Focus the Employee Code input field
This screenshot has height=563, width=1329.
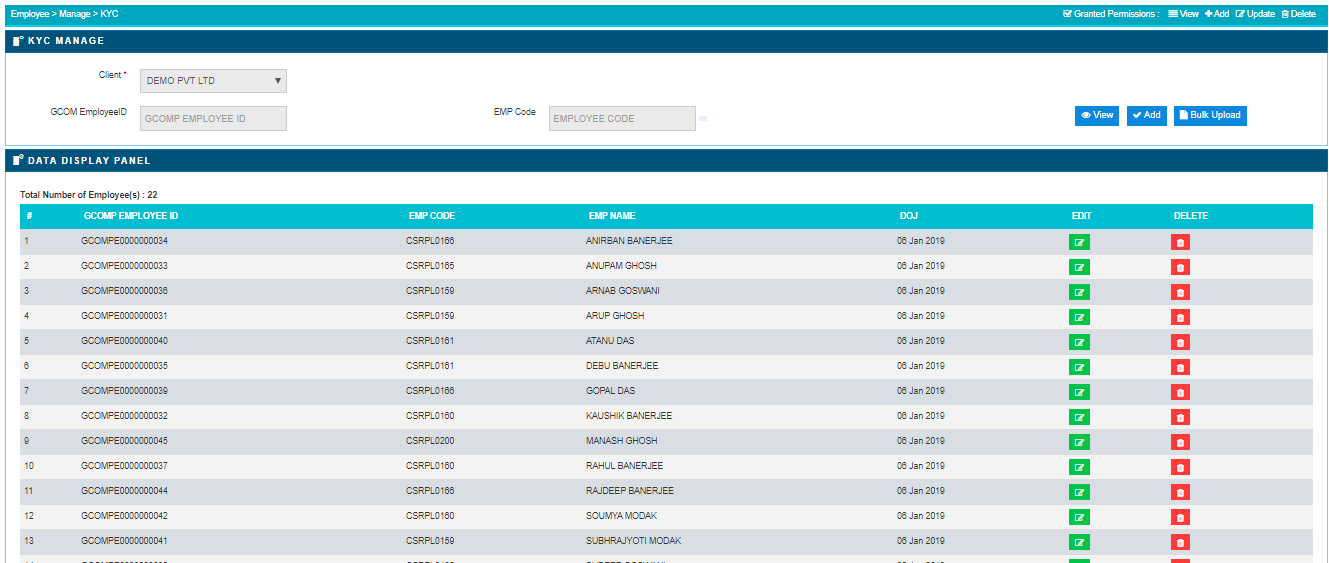[622, 119]
